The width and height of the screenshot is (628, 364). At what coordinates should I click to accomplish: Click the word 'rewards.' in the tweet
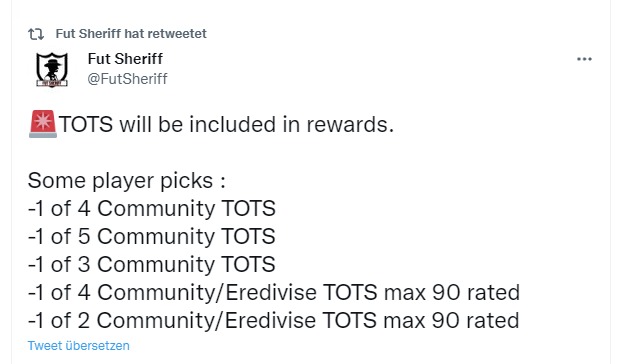[x=350, y=125]
